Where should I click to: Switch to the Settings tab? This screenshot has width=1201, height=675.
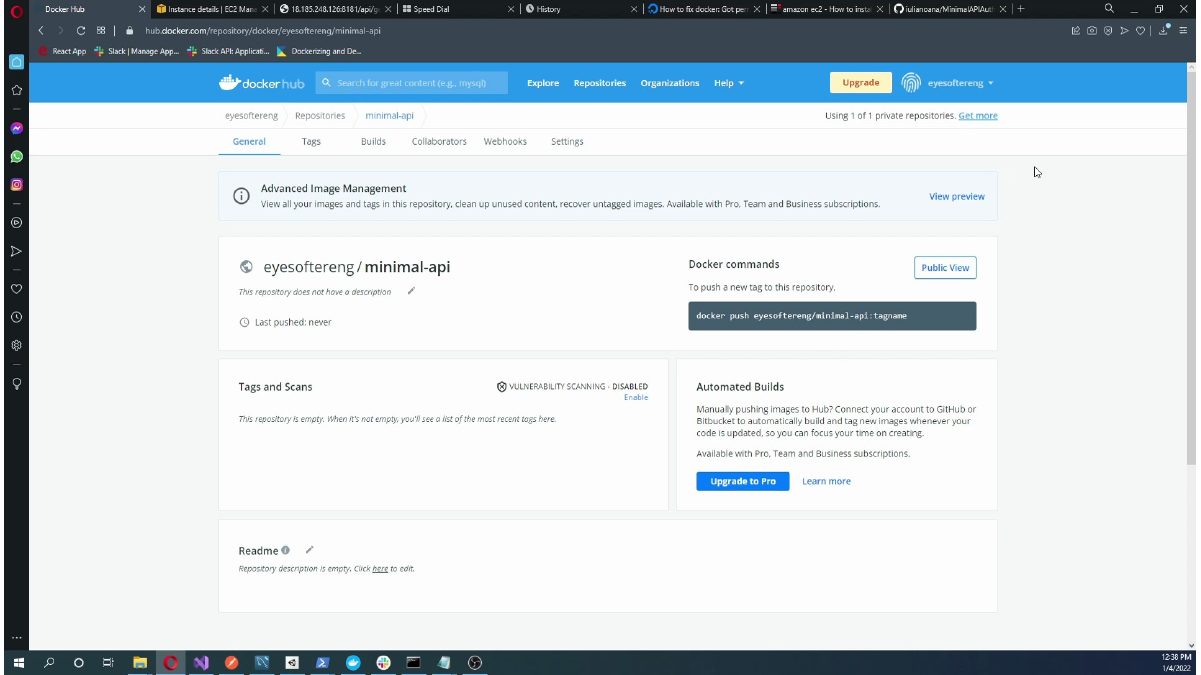(567, 142)
